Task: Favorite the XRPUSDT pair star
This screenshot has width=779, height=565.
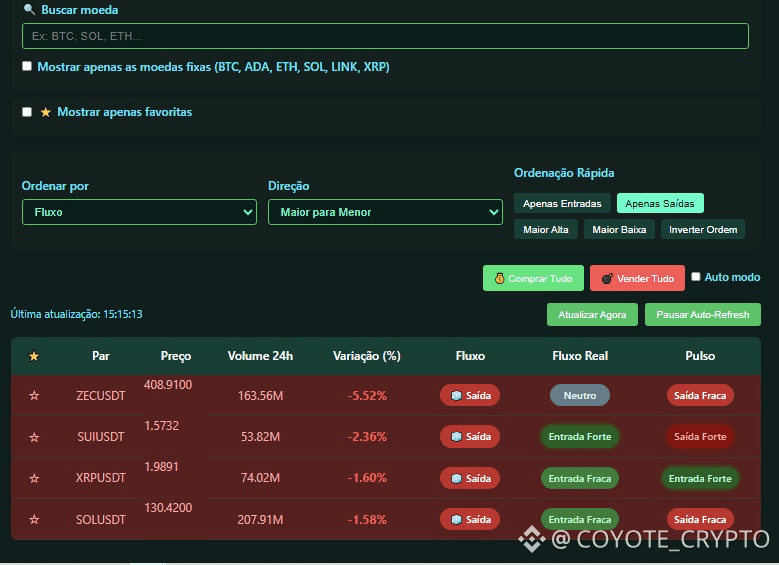Action: [34, 479]
